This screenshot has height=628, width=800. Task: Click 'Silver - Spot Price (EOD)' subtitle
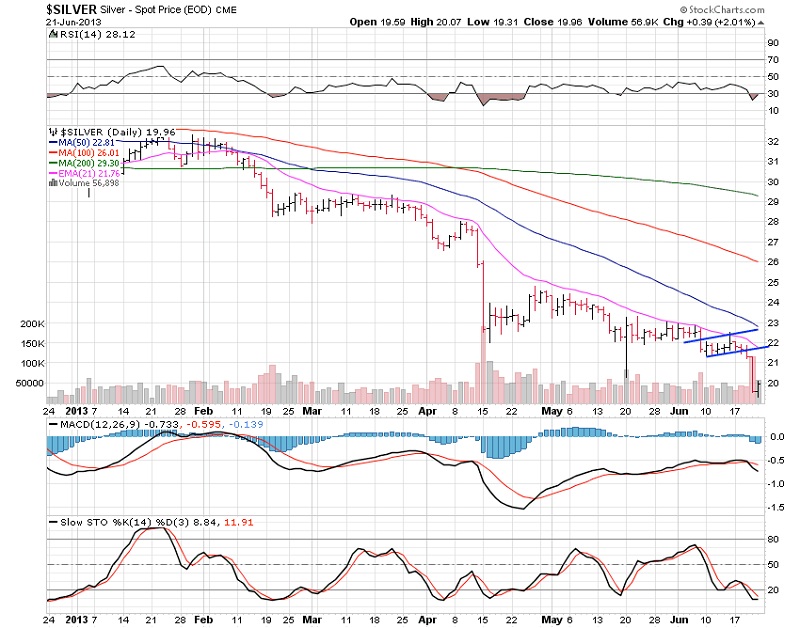156,10
